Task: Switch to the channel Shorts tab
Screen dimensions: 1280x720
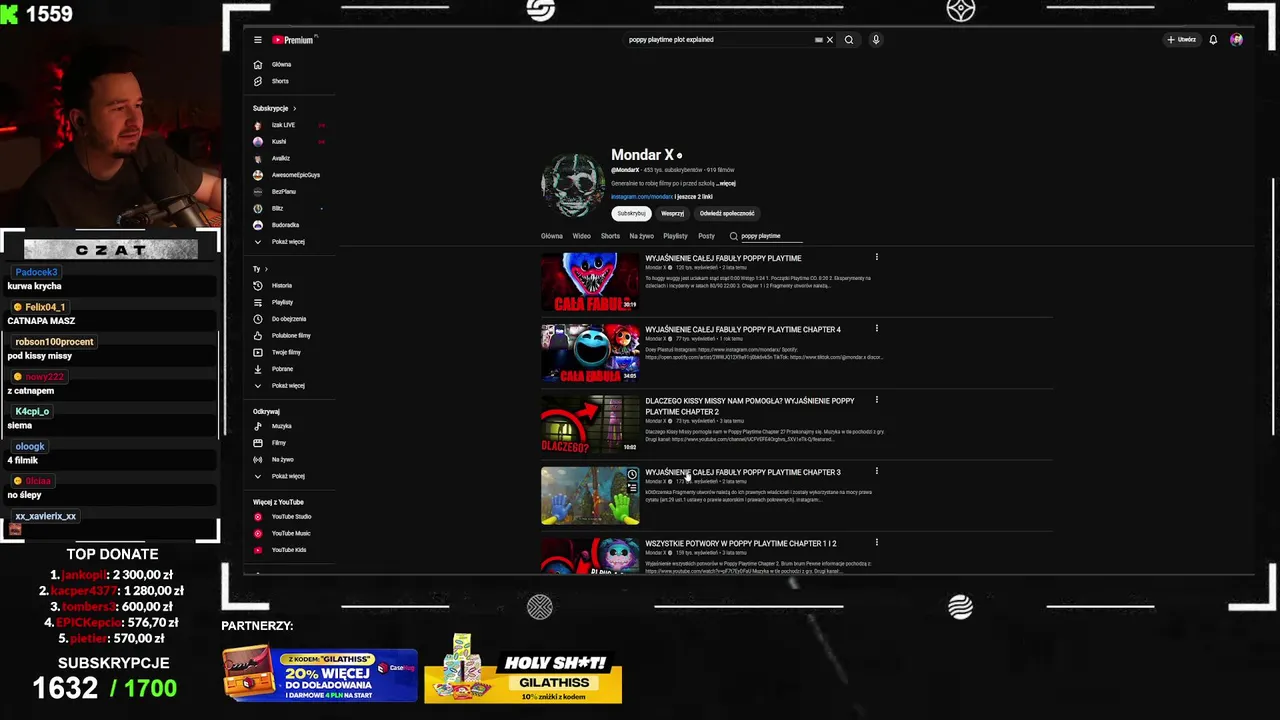Action: (x=610, y=236)
